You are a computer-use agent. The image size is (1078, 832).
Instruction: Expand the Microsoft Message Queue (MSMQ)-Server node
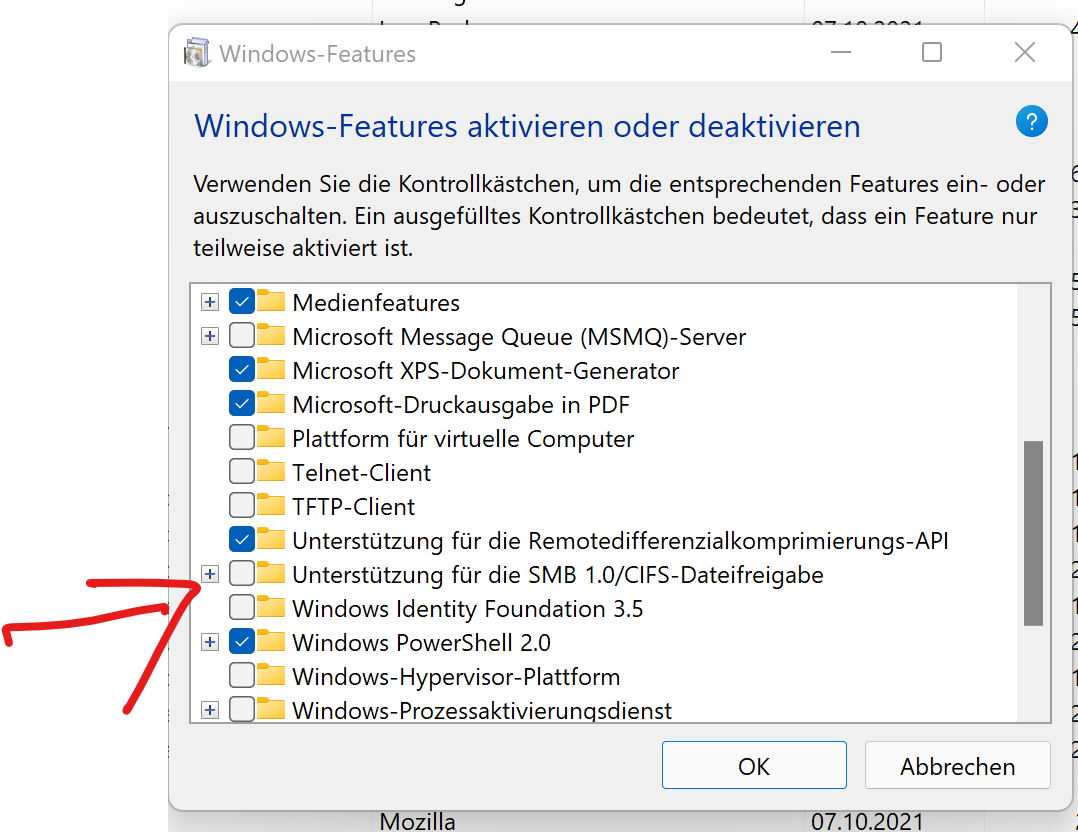(210, 336)
